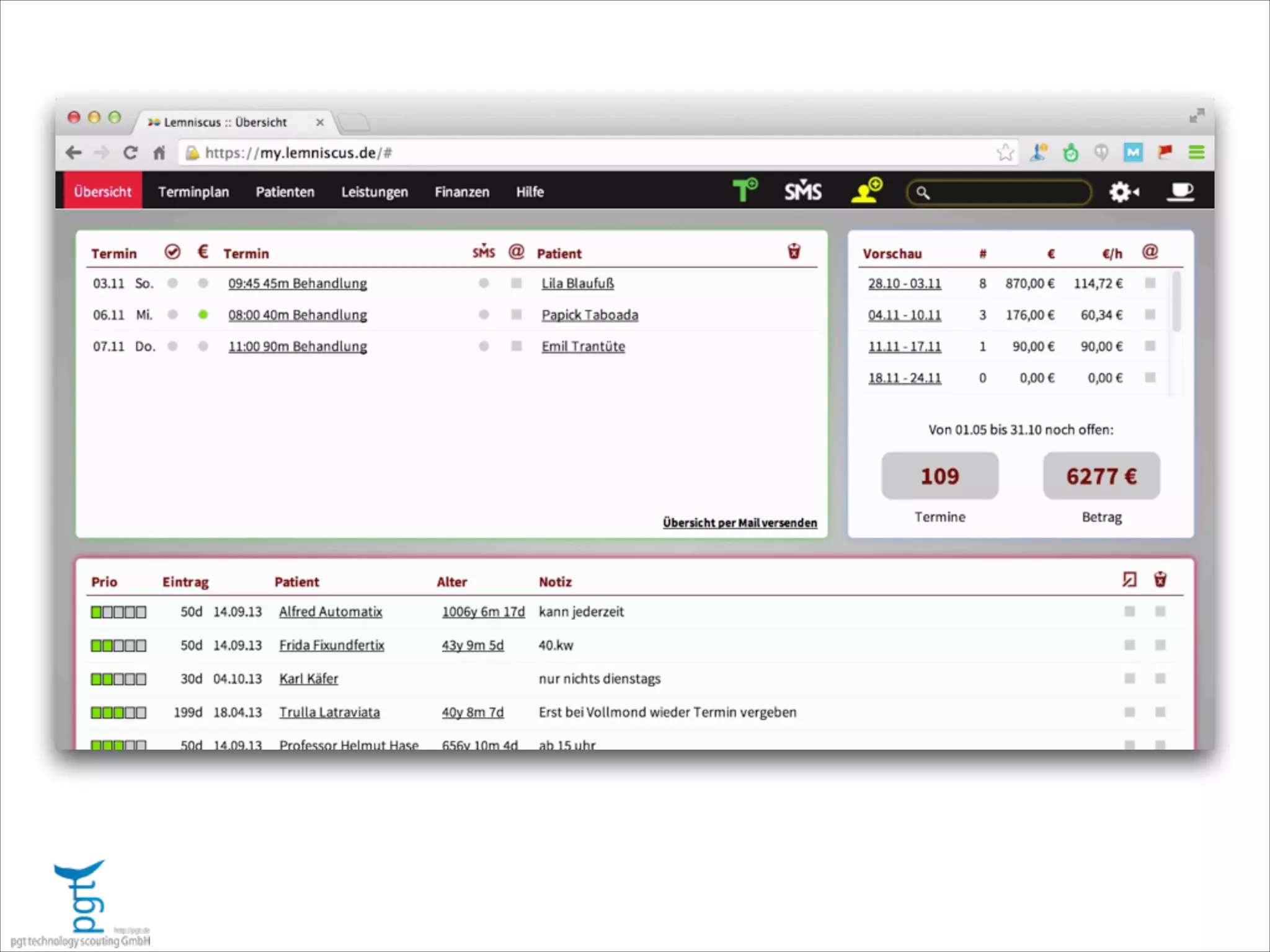Open the SMS icon in navbar

[803, 191]
